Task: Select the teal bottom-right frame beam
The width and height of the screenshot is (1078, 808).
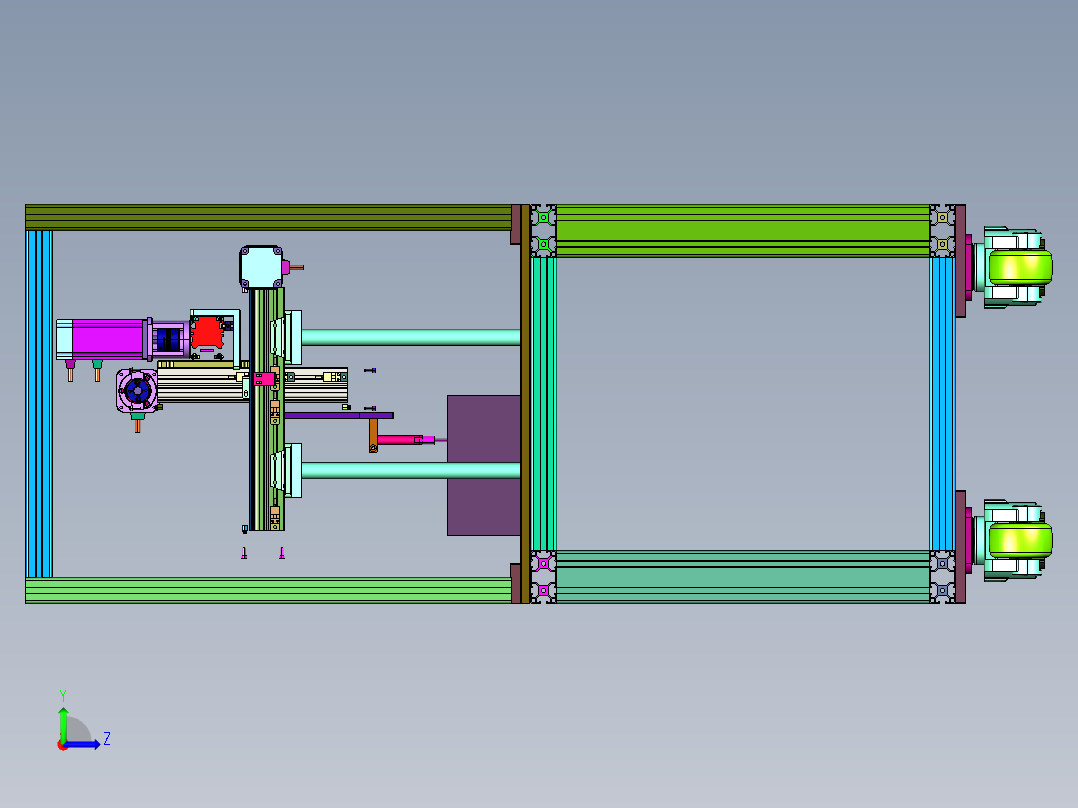Action: click(x=742, y=577)
